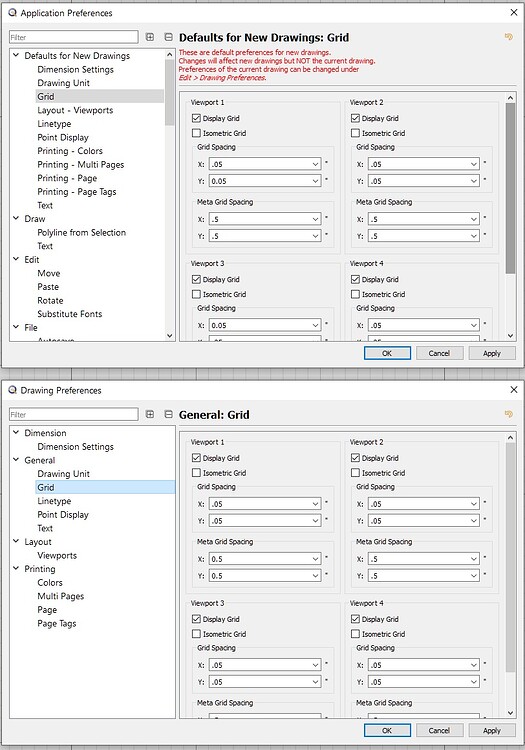Toggle Viewport 2 Display Grid in Application Preferences
Viewport: 525px width, 750px height.
coord(355,118)
